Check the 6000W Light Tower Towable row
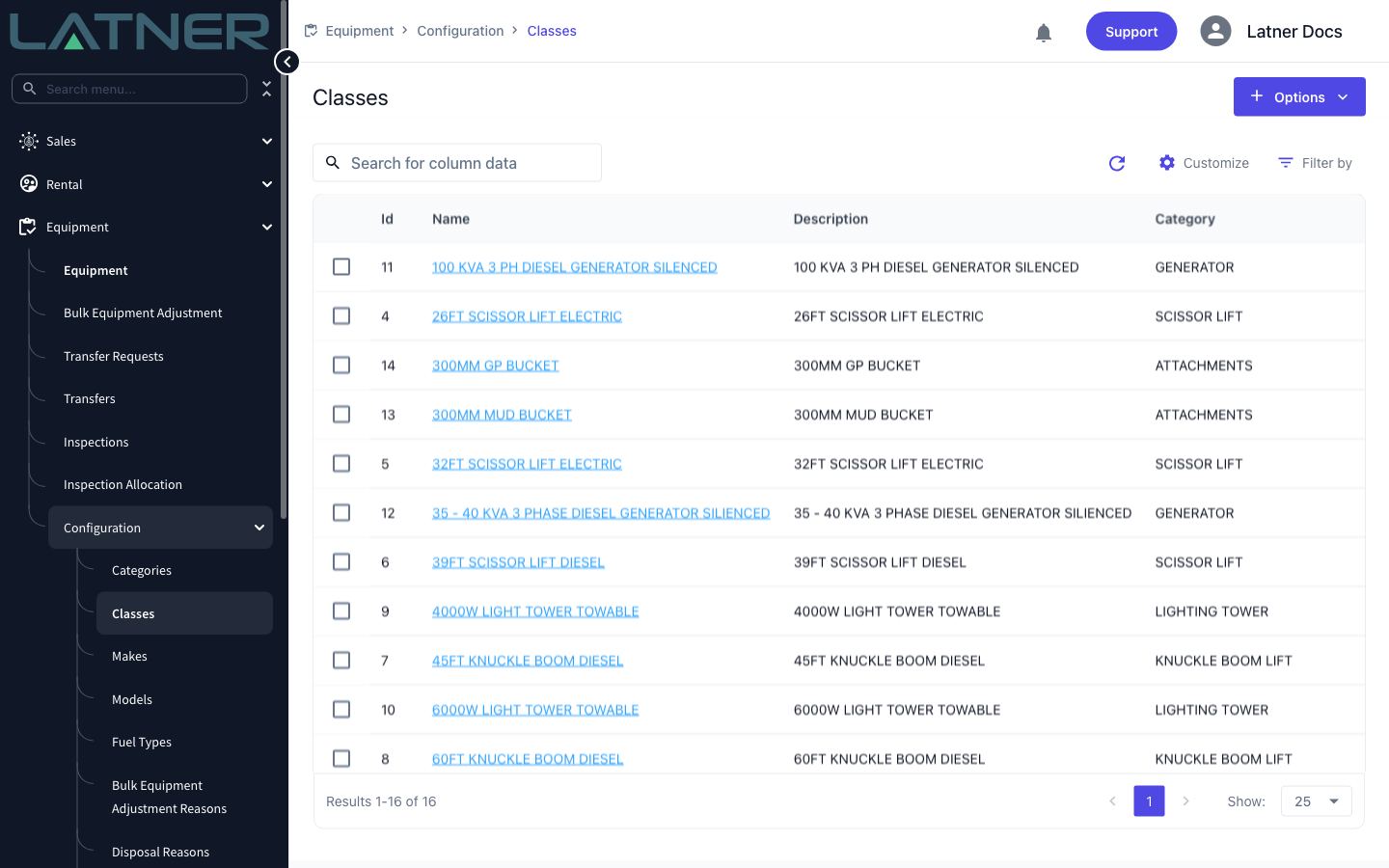1389x868 pixels. (341, 709)
